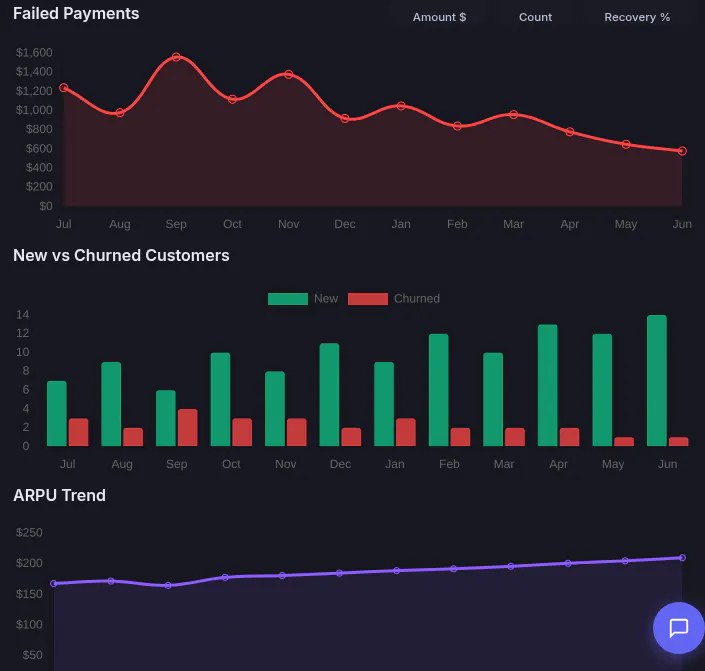Screen dimensions: 705x671
Task: Click the Sep label under Failed Payments chart
Action: pyautogui.click(x=176, y=224)
